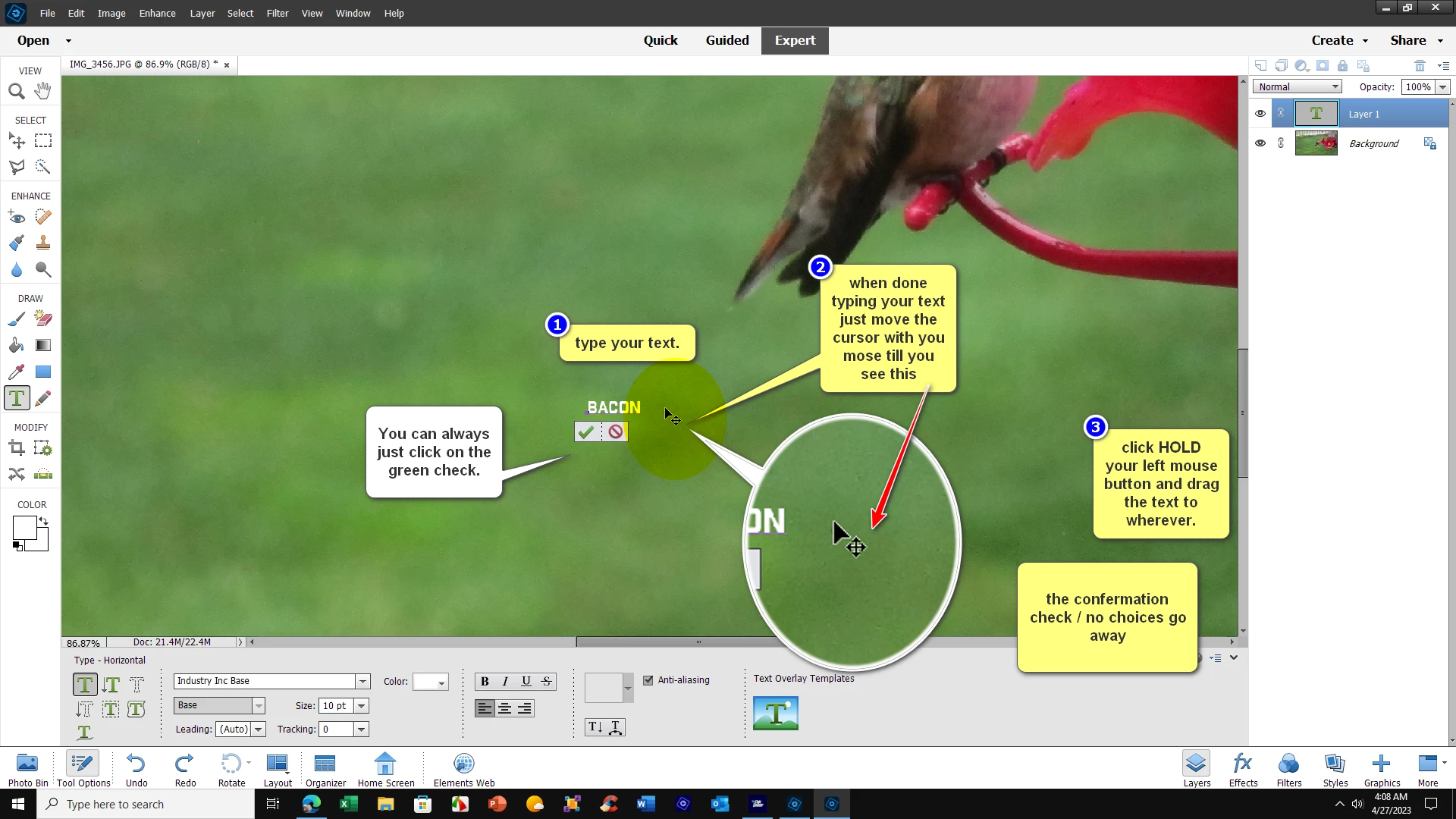Open the Create menu button
The width and height of the screenshot is (1456, 819).
1339,40
